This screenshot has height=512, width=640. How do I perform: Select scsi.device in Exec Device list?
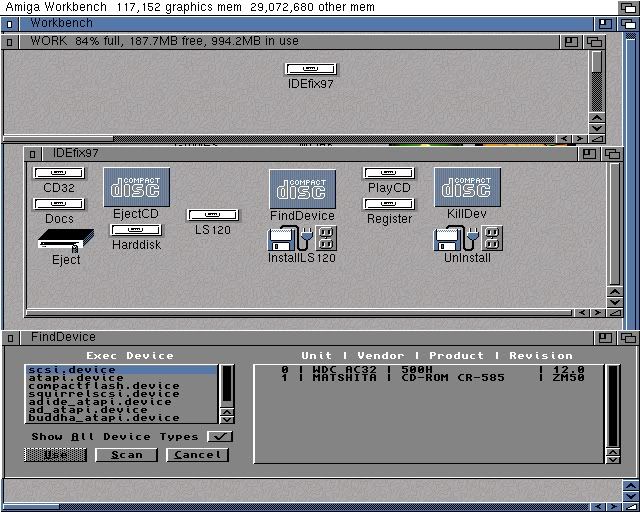122,370
